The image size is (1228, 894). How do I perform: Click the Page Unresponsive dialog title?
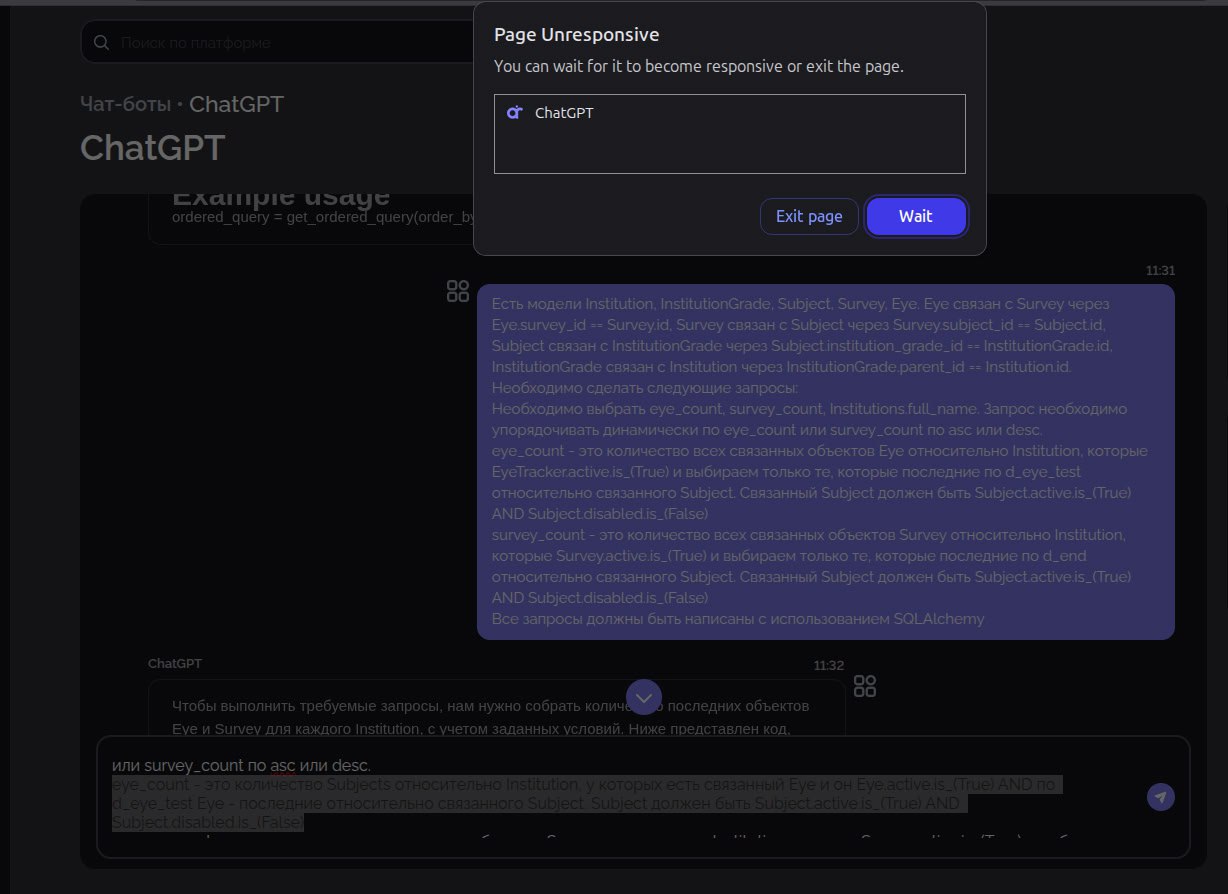click(577, 35)
